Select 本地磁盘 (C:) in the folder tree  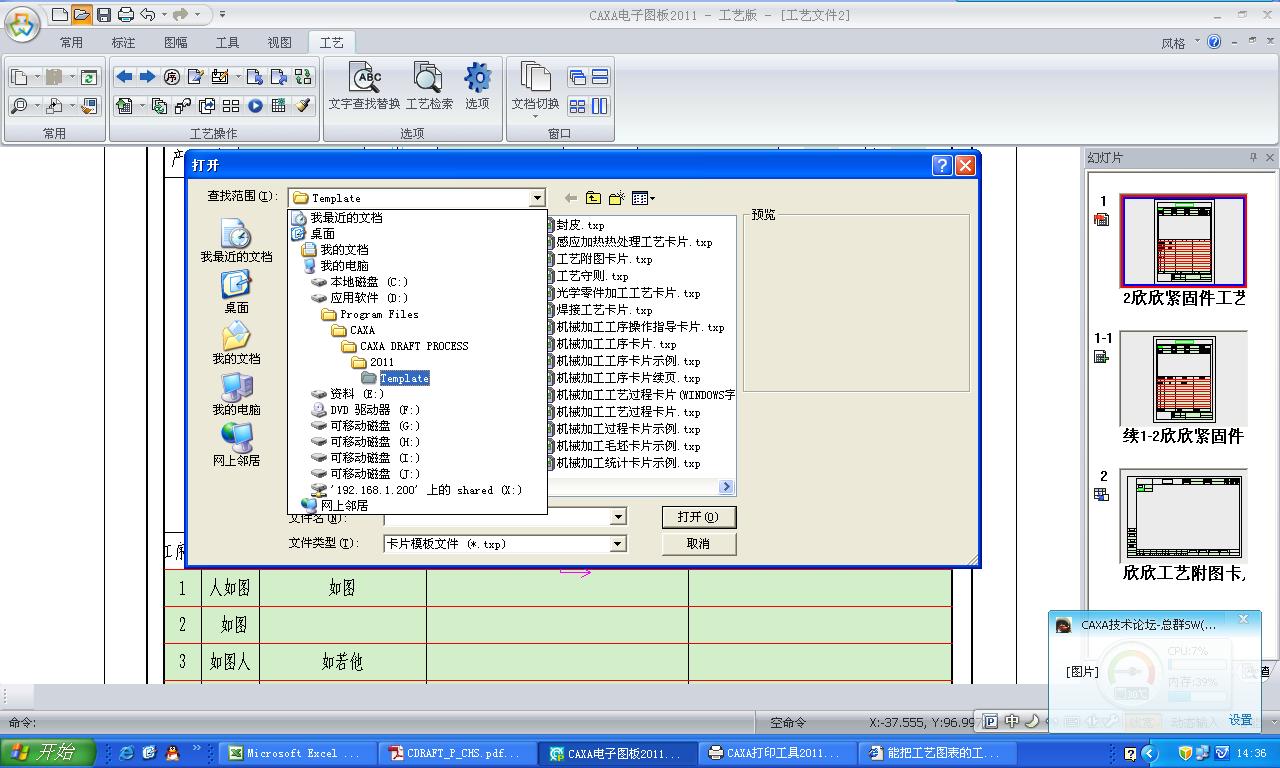point(368,282)
